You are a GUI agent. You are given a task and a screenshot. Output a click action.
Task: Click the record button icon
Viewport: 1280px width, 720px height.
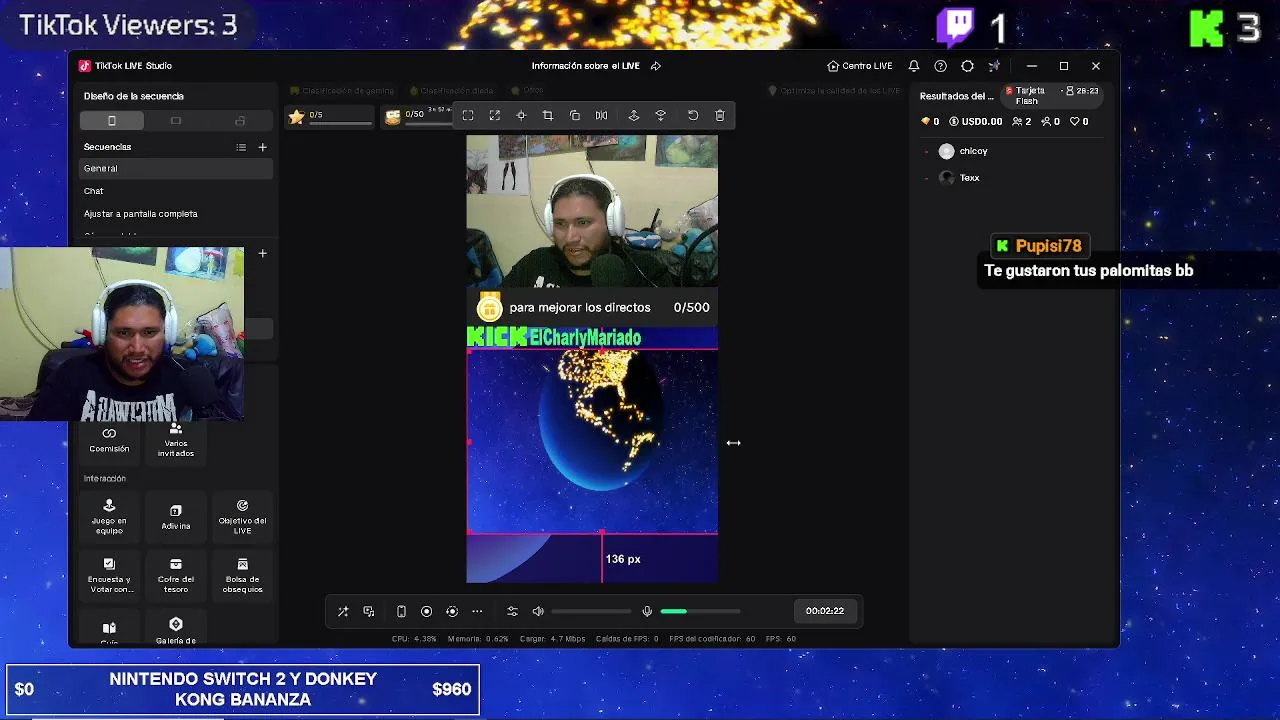426,611
